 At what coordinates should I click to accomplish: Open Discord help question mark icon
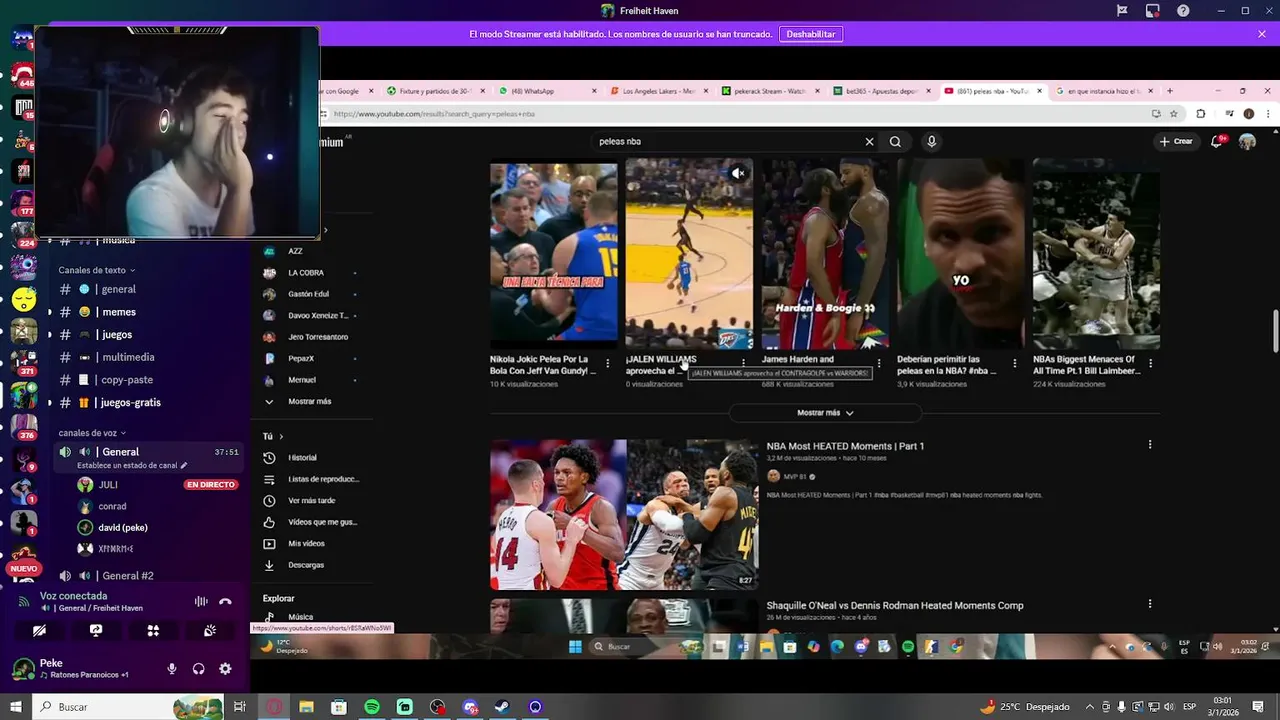coord(1183,11)
